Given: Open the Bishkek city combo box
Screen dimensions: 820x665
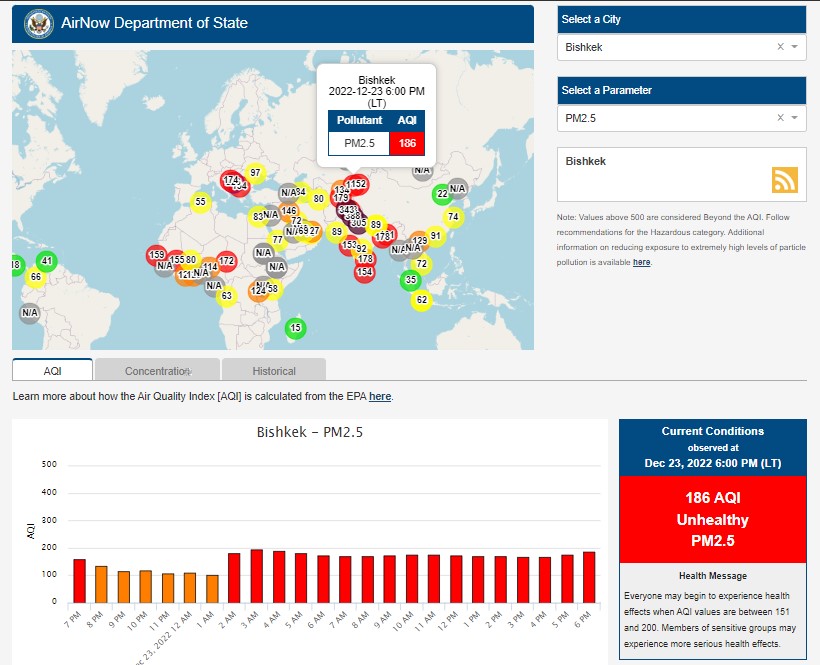Looking at the screenshot, I should tap(668, 47).
